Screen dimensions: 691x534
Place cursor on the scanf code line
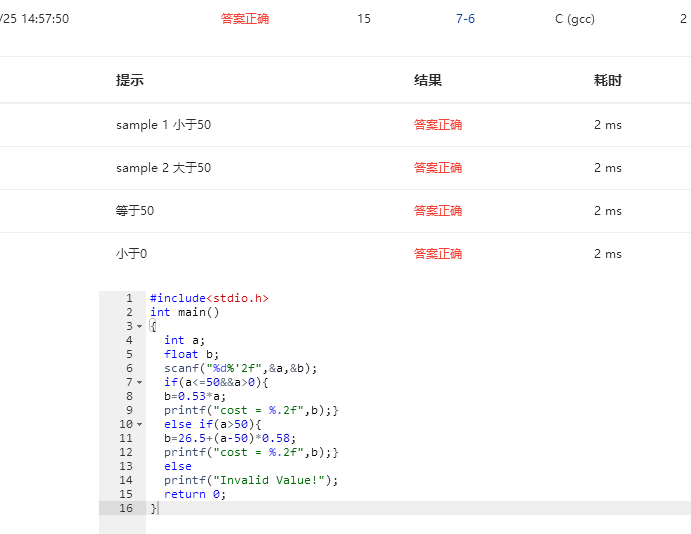point(240,368)
